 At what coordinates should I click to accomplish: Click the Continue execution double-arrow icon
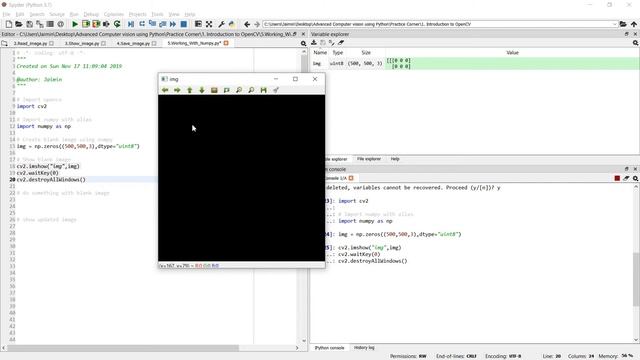tap(173, 24)
